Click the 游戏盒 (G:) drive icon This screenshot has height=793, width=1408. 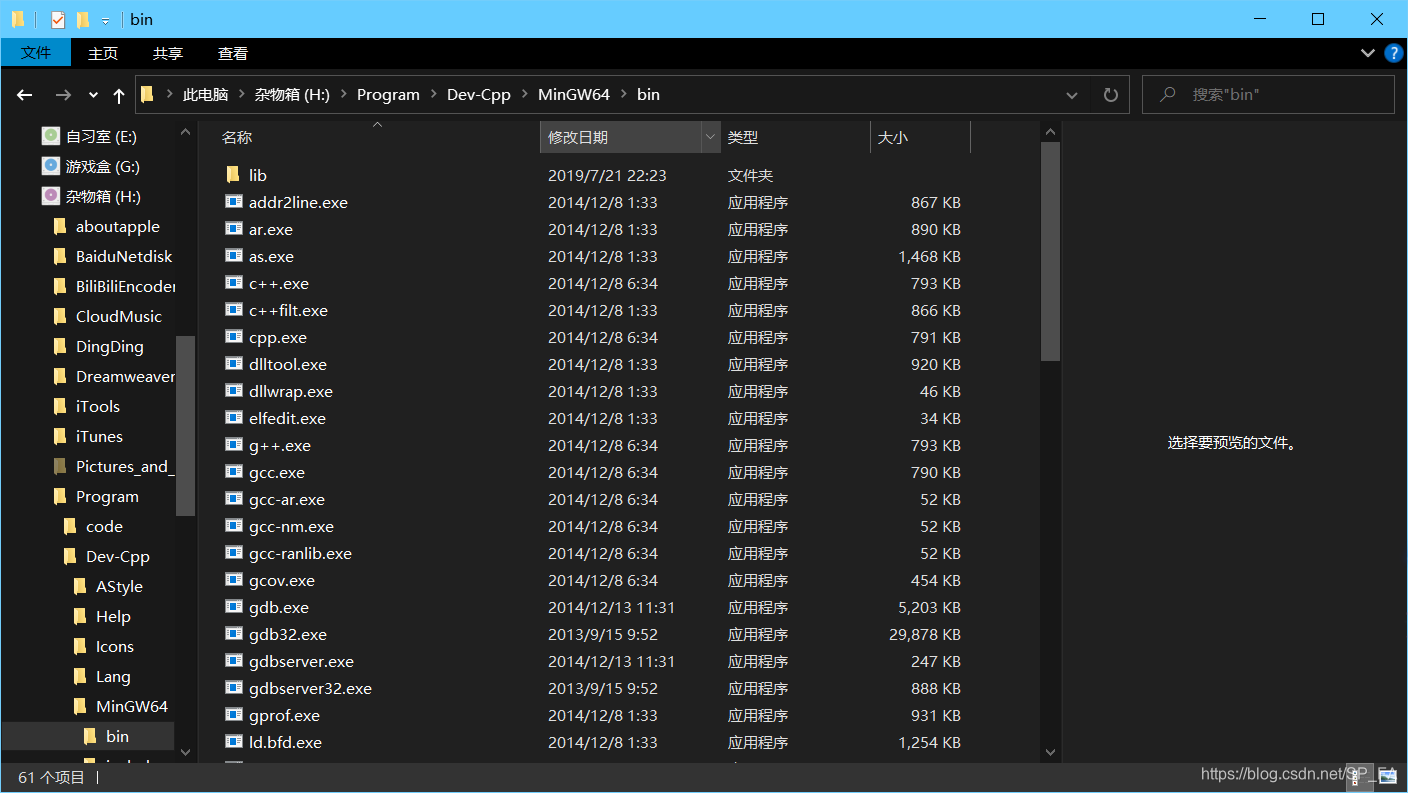click(50, 166)
